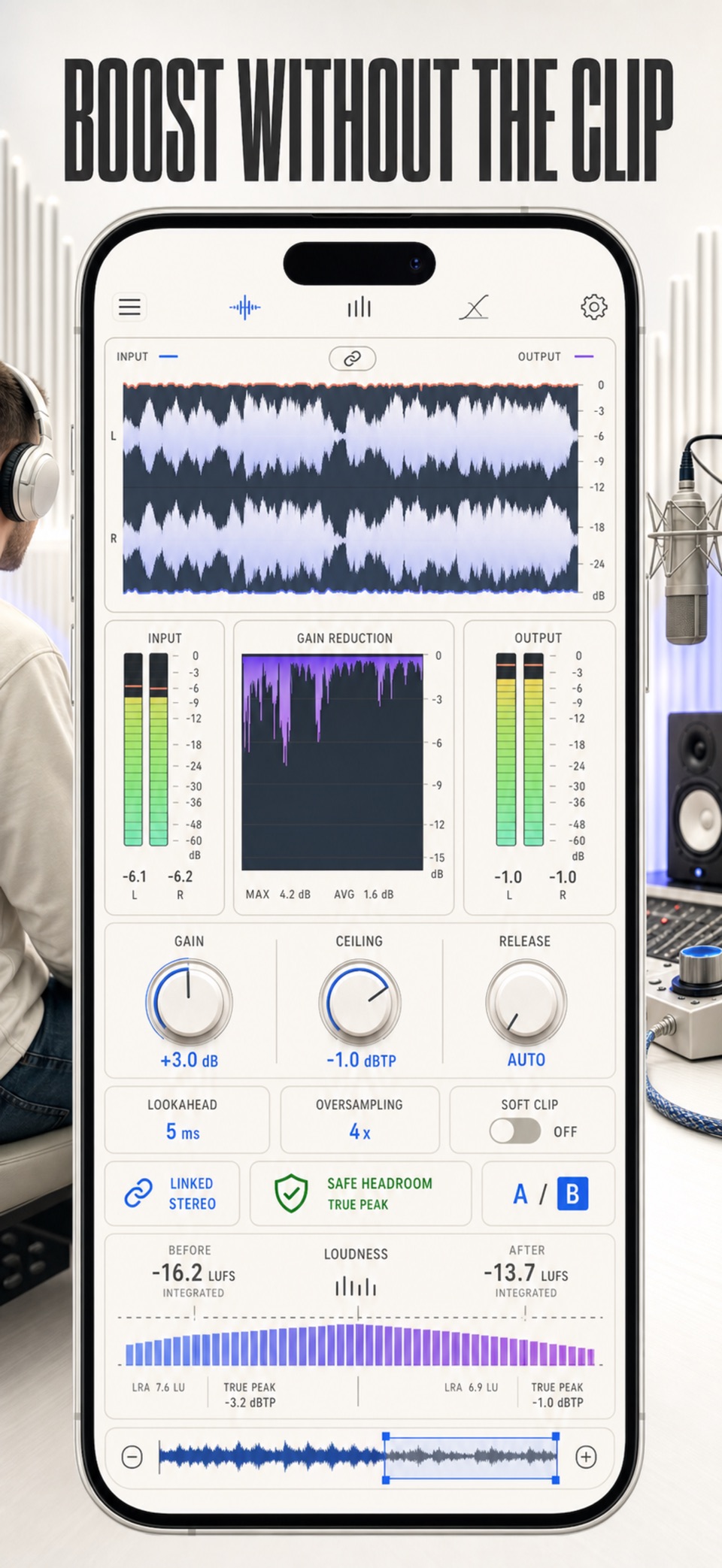
Task: Enable the Soft Clip switch
Action: coord(514,1131)
